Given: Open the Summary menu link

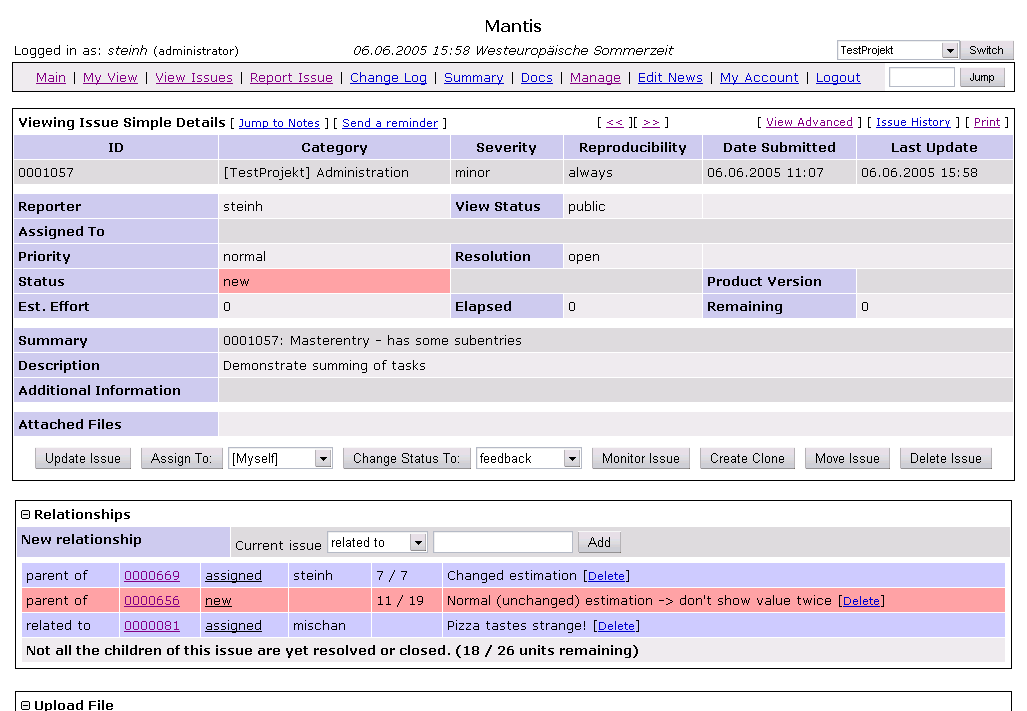Looking at the screenshot, I should click(x=473, y=77).
